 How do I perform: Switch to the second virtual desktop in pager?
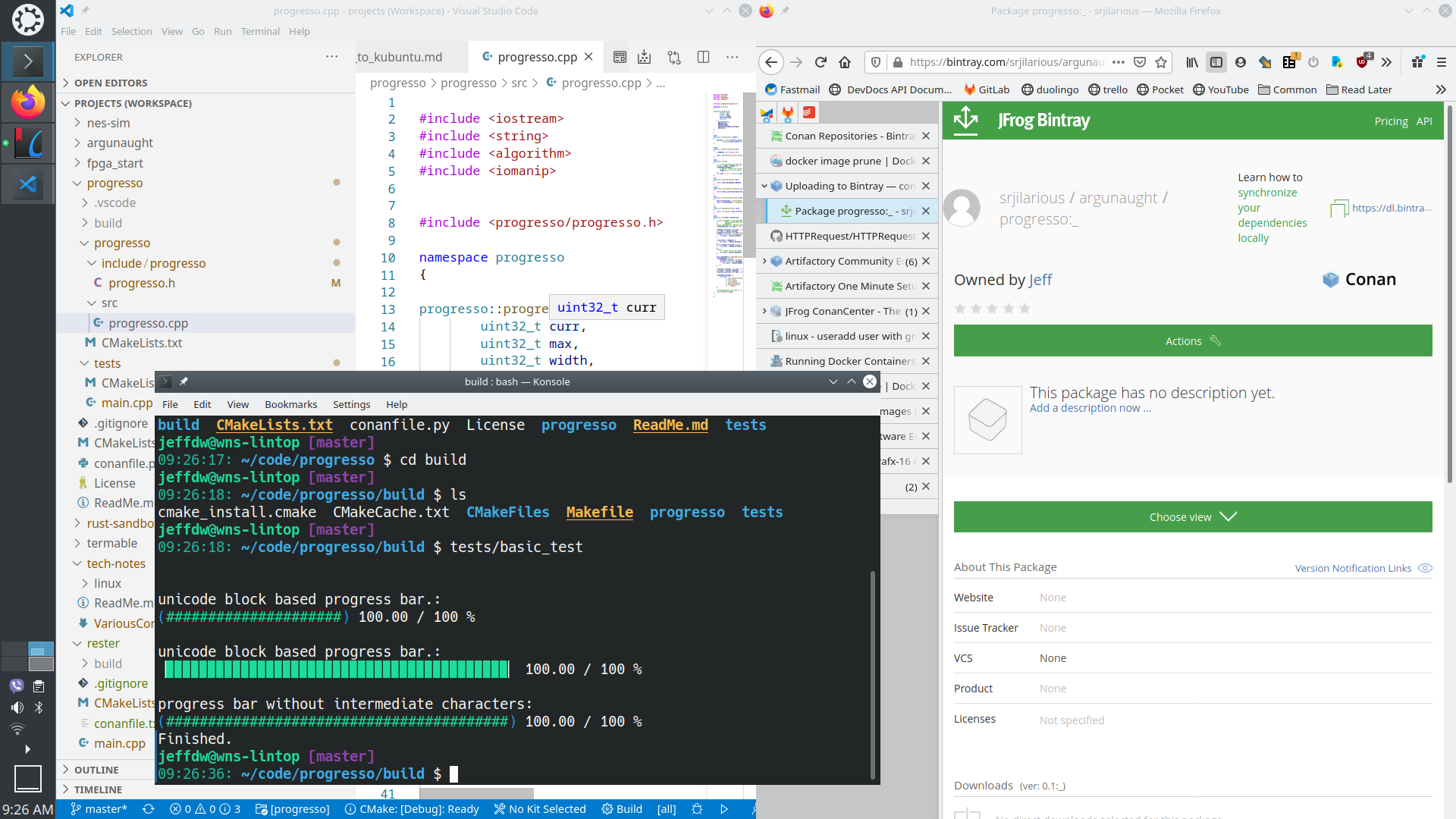(41, 649)
